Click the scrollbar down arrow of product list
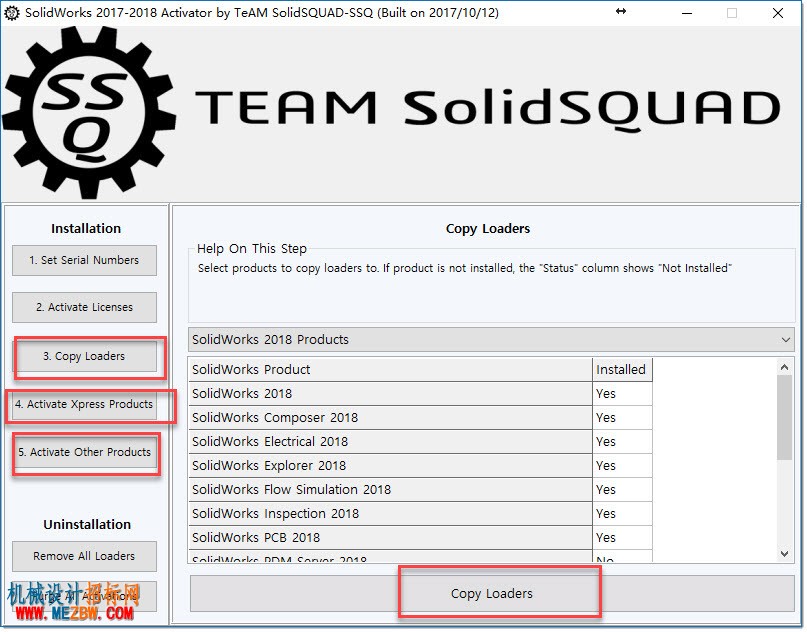Screen dimensions: 807x632 [784, 554]
